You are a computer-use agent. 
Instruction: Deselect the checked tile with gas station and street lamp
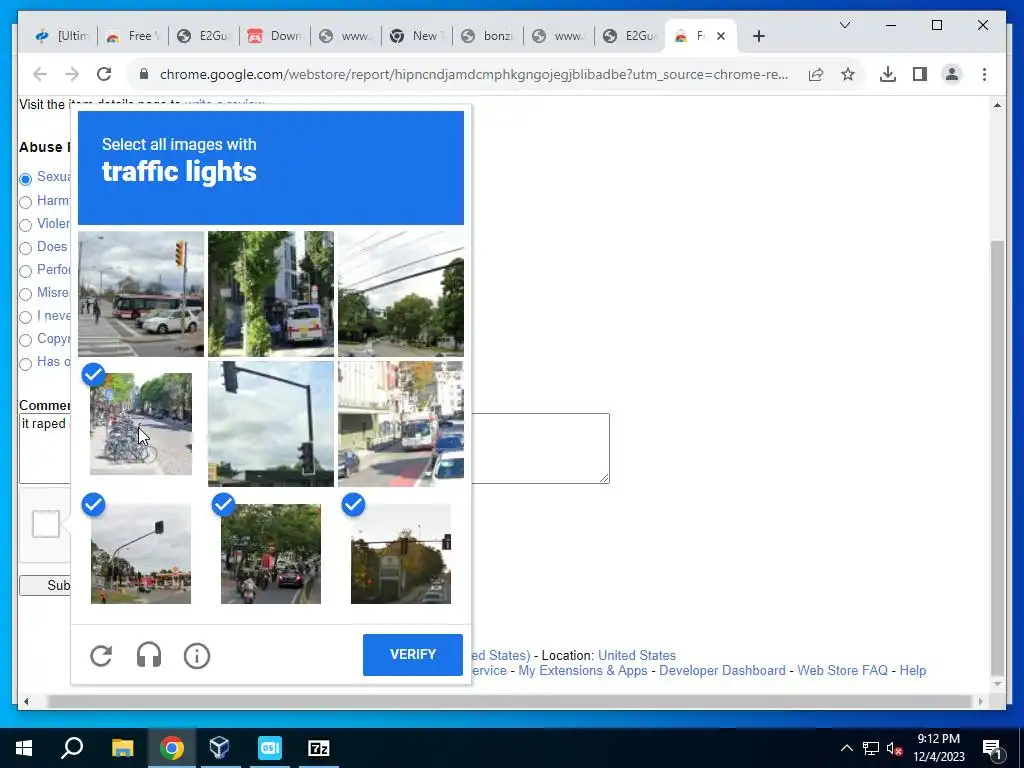[141, 554]
